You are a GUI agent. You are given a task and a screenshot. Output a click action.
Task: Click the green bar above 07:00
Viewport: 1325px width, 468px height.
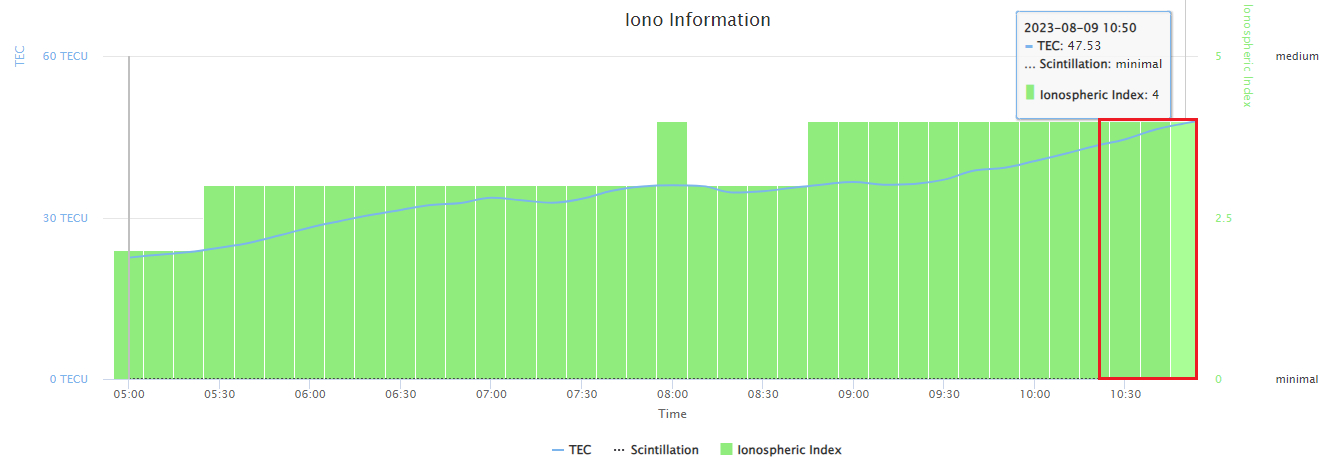[491, 282]
